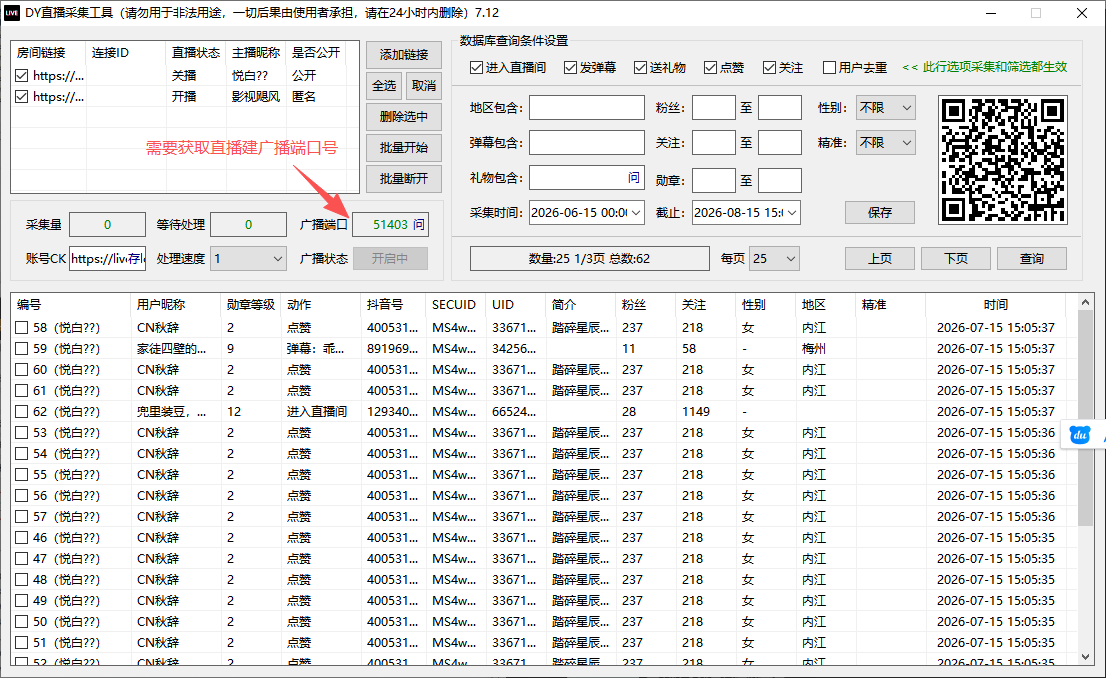Click the 勋章 minimum input field
The width and height of the screenshot is (1106, 678).
pos(714,181)
